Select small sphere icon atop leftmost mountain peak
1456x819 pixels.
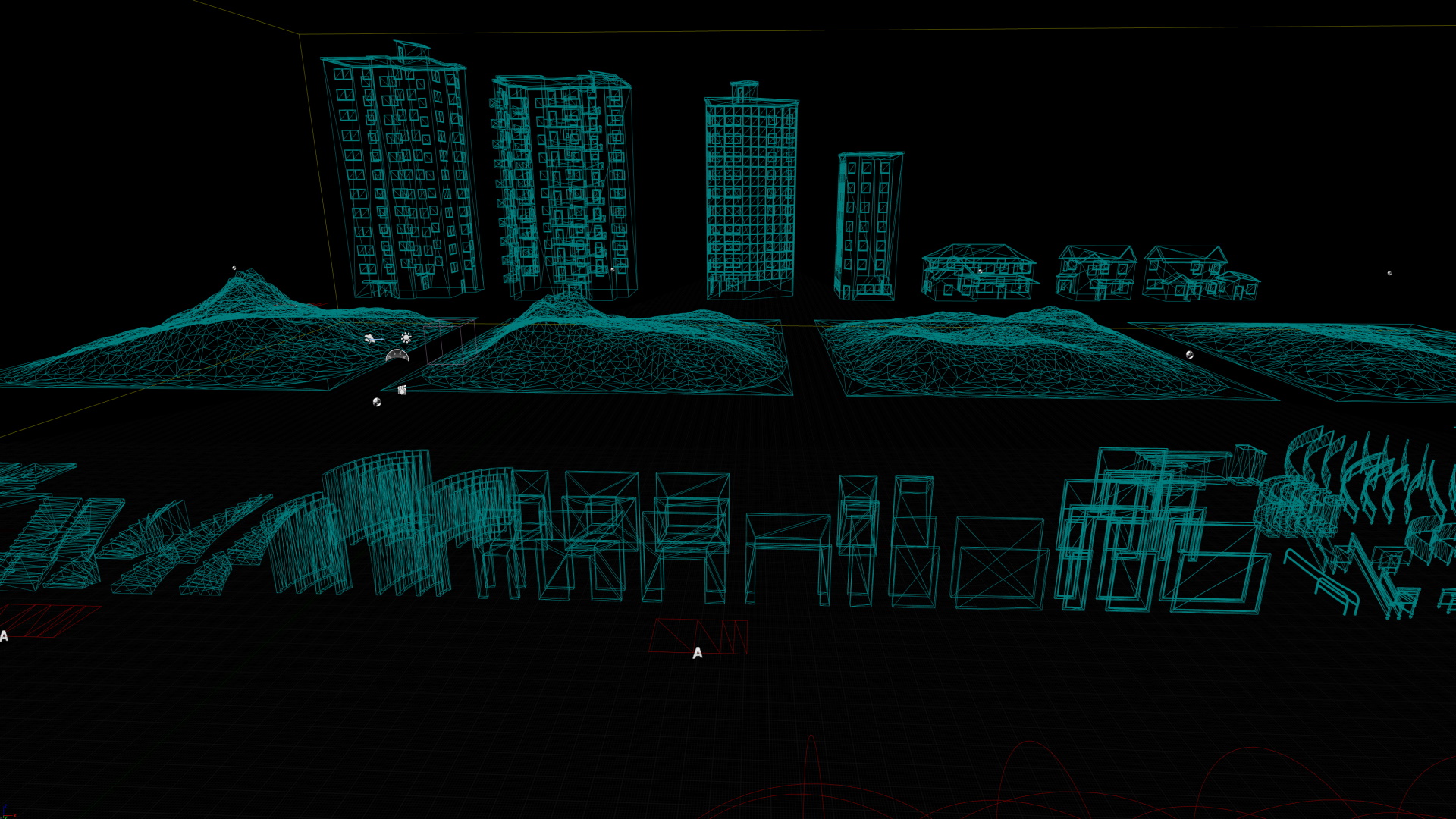[x=234, y=268]
